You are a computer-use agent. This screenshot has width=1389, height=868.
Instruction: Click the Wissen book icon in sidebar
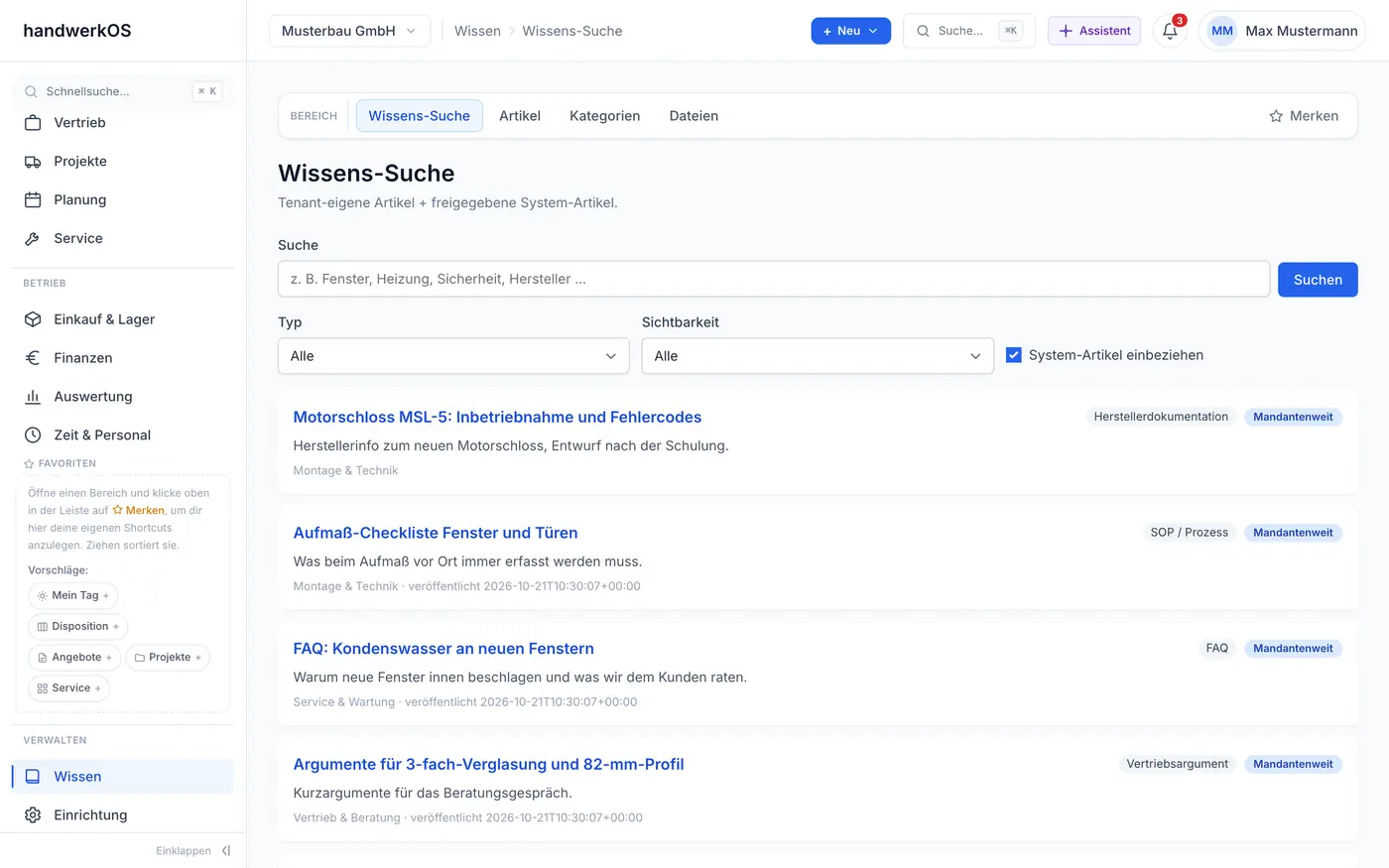tap(33, 777)
